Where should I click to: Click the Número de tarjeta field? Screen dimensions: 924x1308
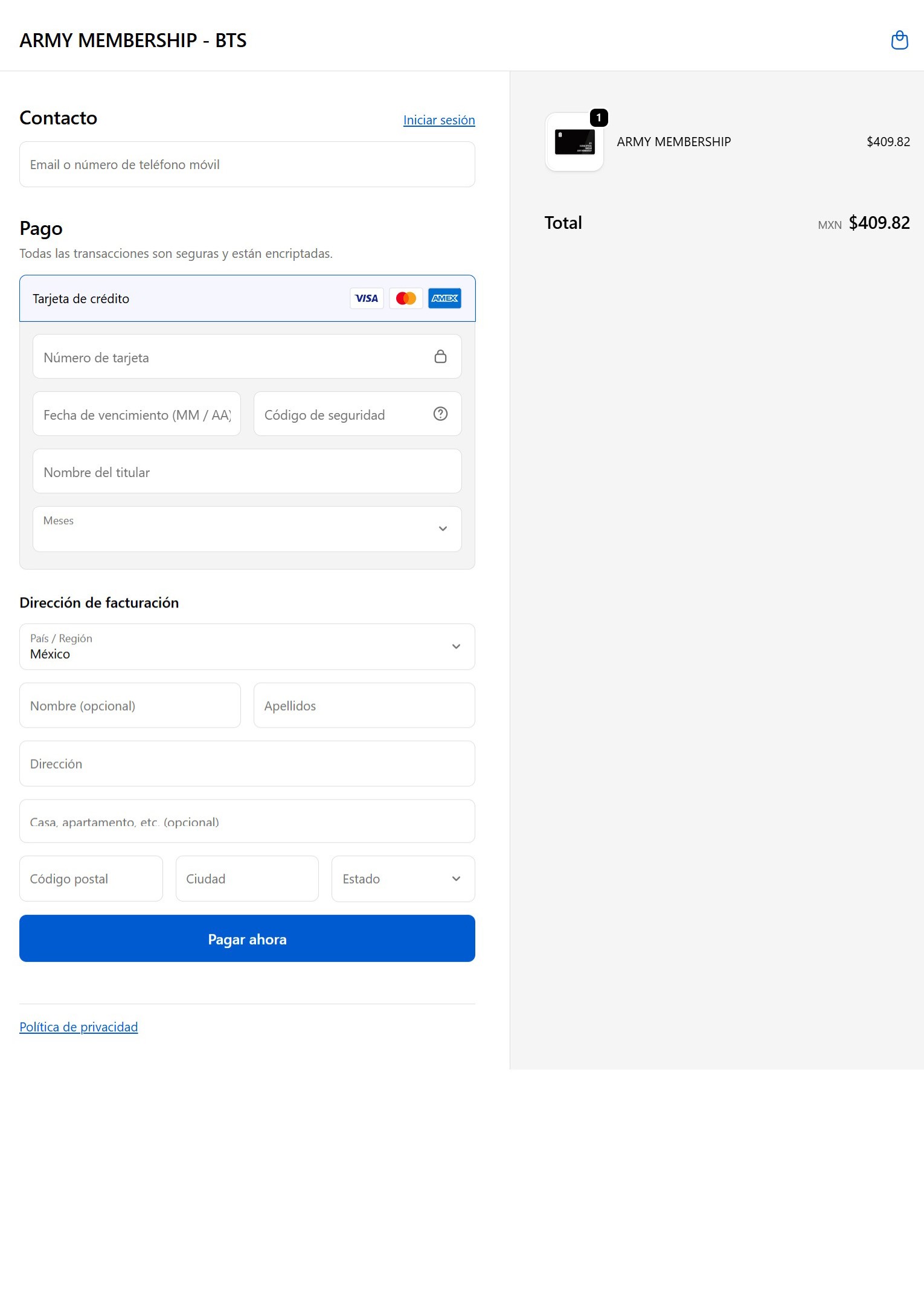tap(229, 357)
